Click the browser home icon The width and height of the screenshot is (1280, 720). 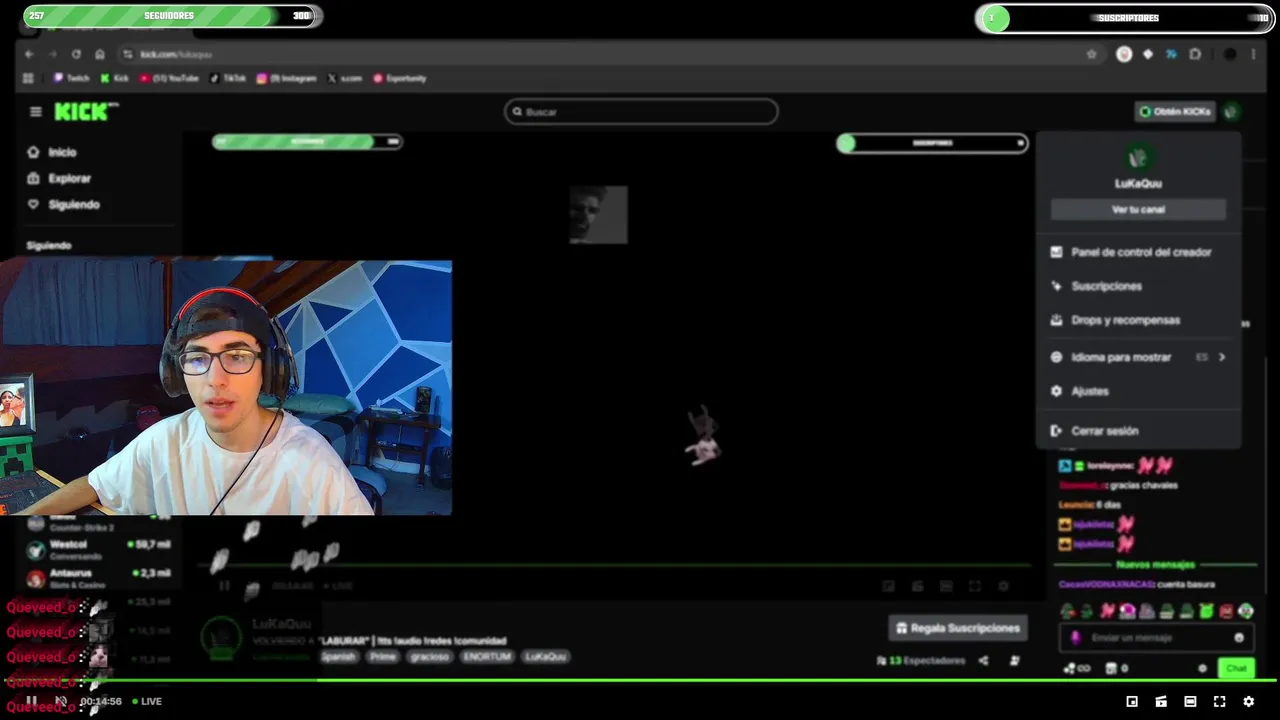tap(100, 54)
